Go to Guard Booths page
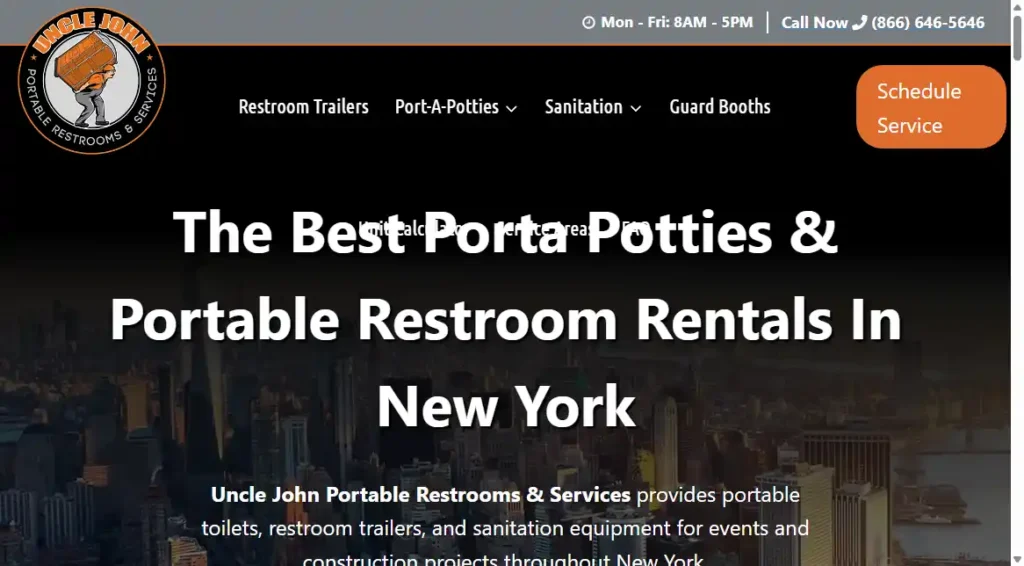Screen dimensions: 1024x566 click(720, 106)
